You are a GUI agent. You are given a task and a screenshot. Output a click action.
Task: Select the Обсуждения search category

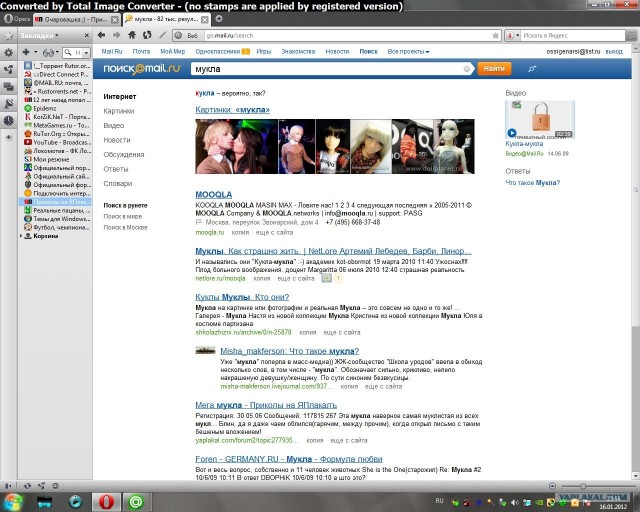tap(124, 154)
